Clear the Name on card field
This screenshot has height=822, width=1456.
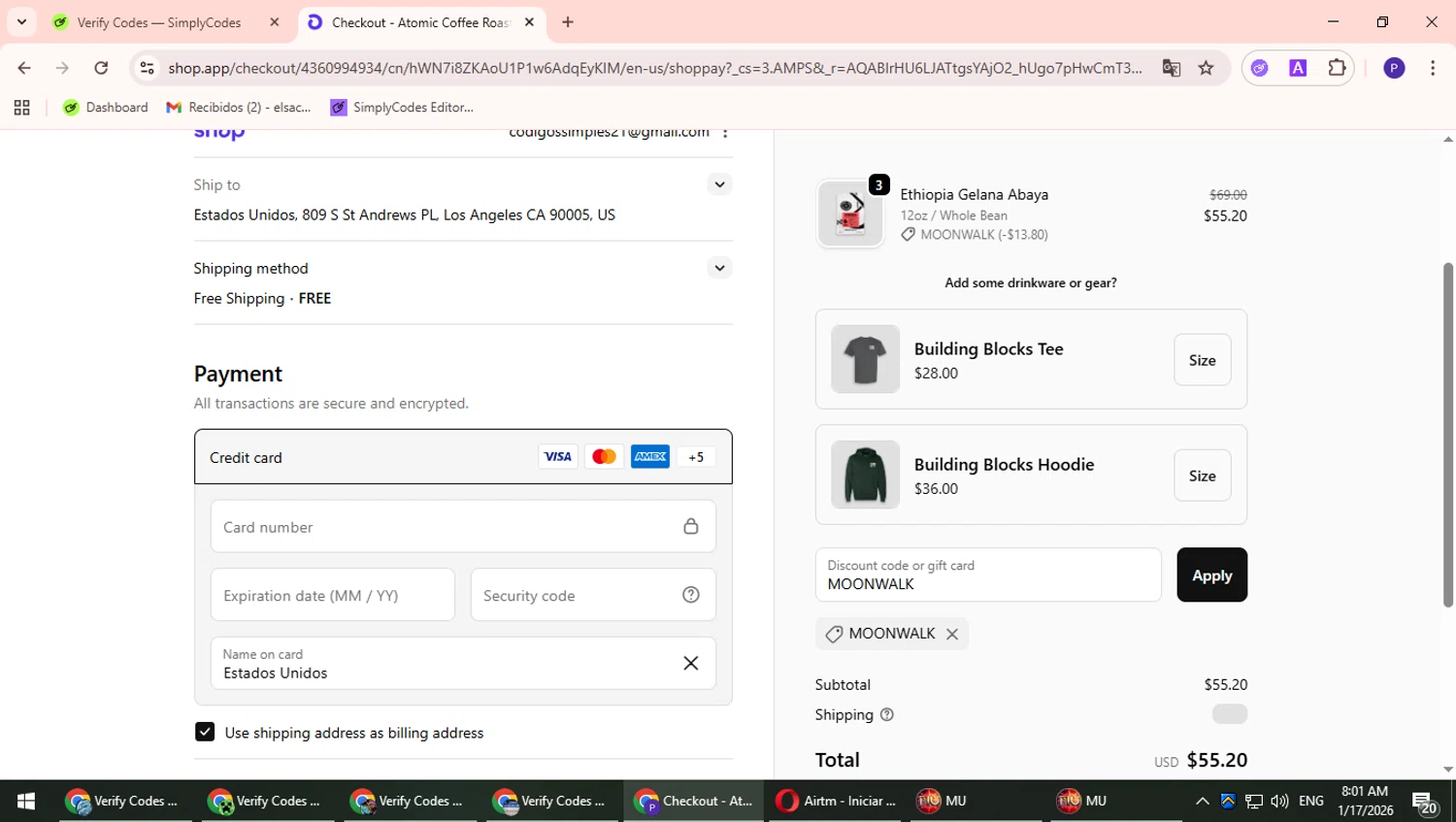click(x=691, y=664)
